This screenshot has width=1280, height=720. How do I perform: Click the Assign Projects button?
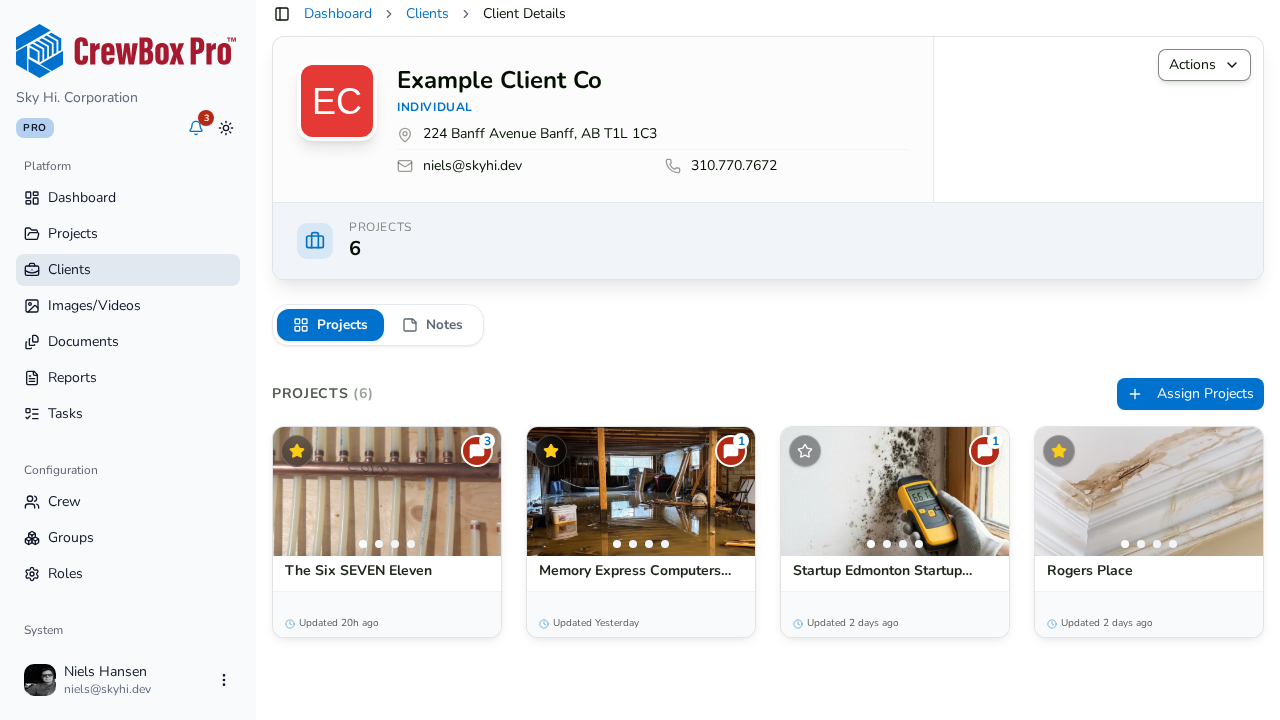(x=1190, y=394)
